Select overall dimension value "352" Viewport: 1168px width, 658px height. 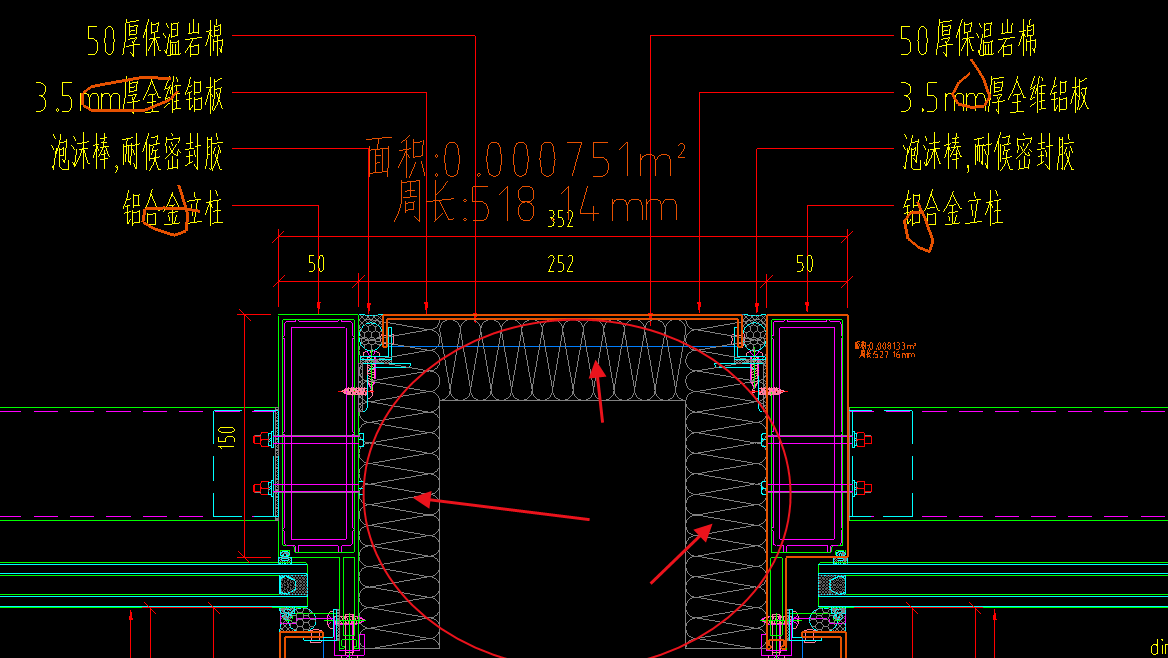(x=560, y=218)
